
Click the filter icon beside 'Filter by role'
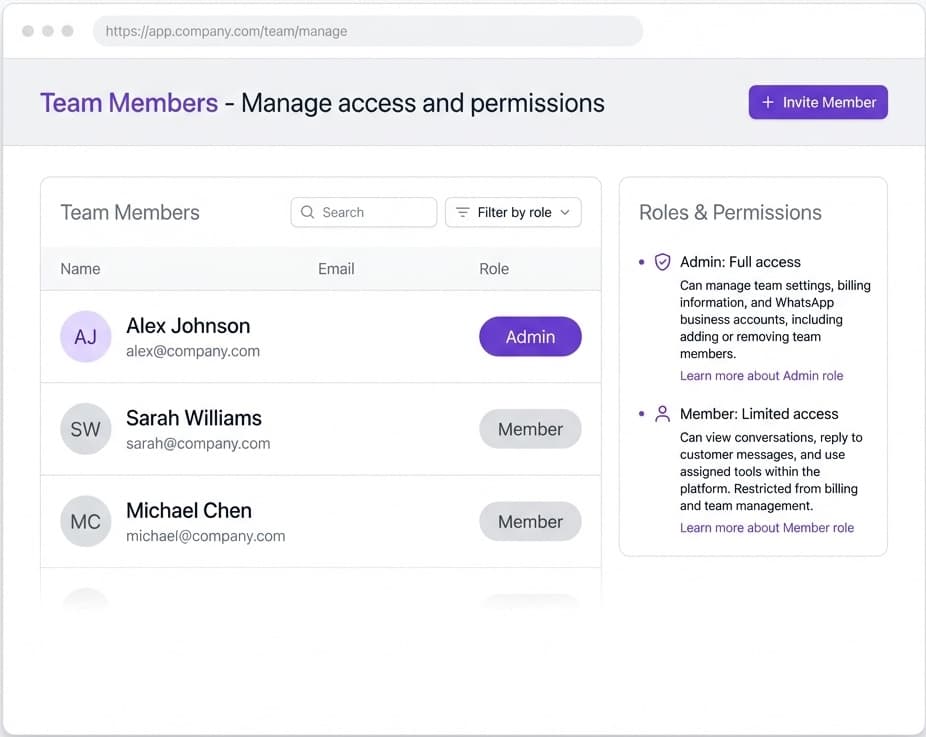coord(461,212)
